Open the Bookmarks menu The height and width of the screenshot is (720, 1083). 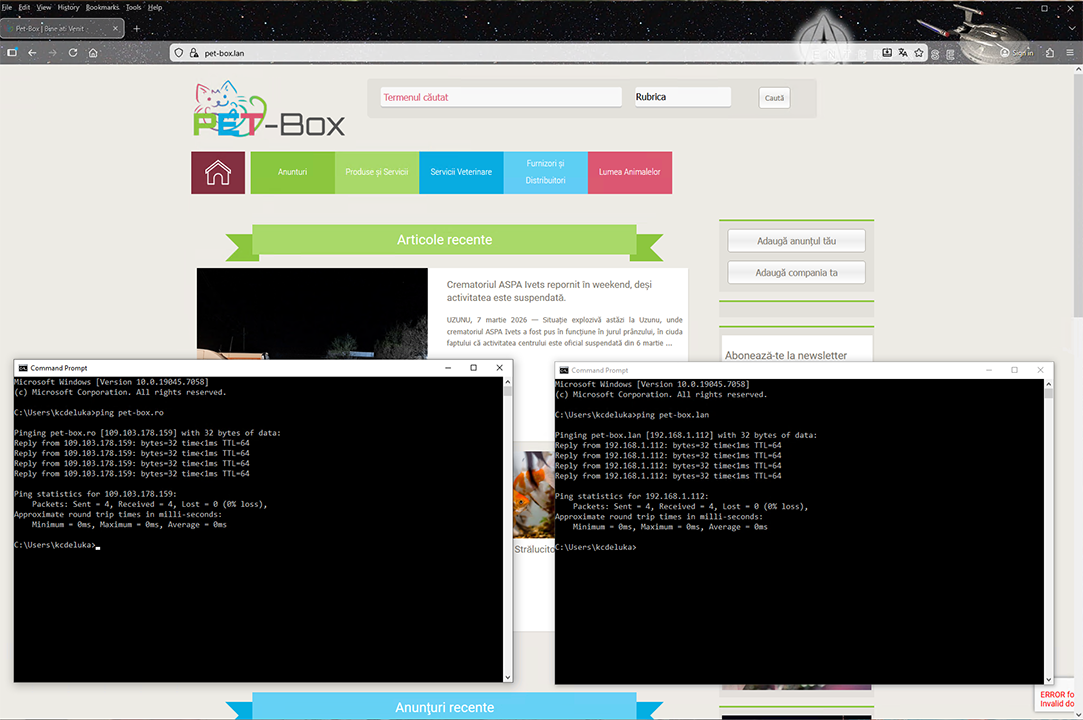[101, 7]
